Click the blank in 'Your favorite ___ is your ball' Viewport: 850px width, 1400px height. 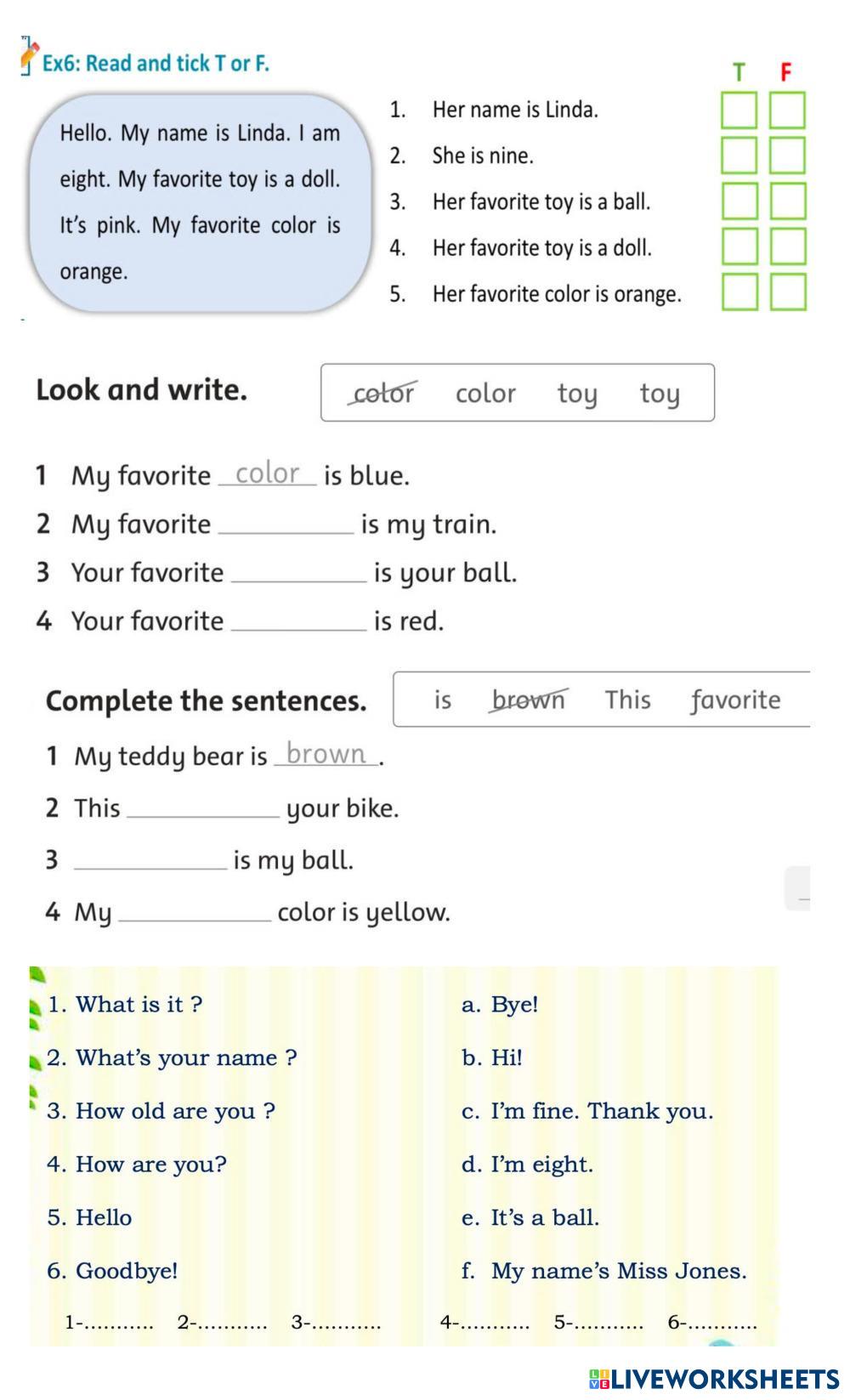pos(298,574)
